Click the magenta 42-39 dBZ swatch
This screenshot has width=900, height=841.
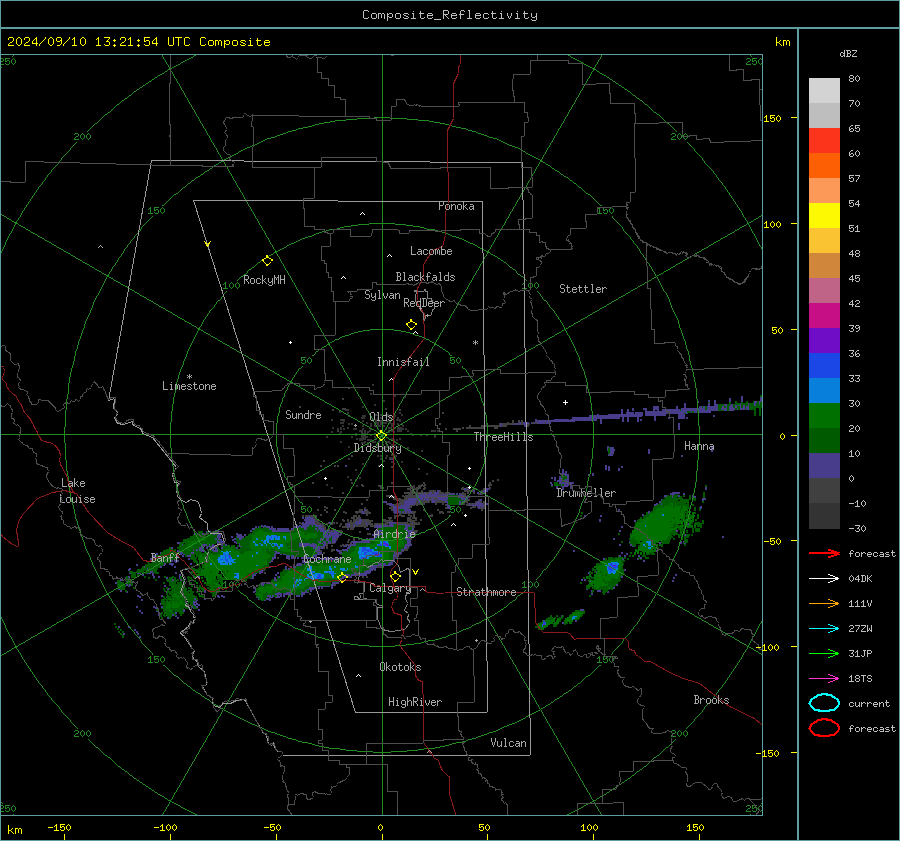(x=824, y=316)
